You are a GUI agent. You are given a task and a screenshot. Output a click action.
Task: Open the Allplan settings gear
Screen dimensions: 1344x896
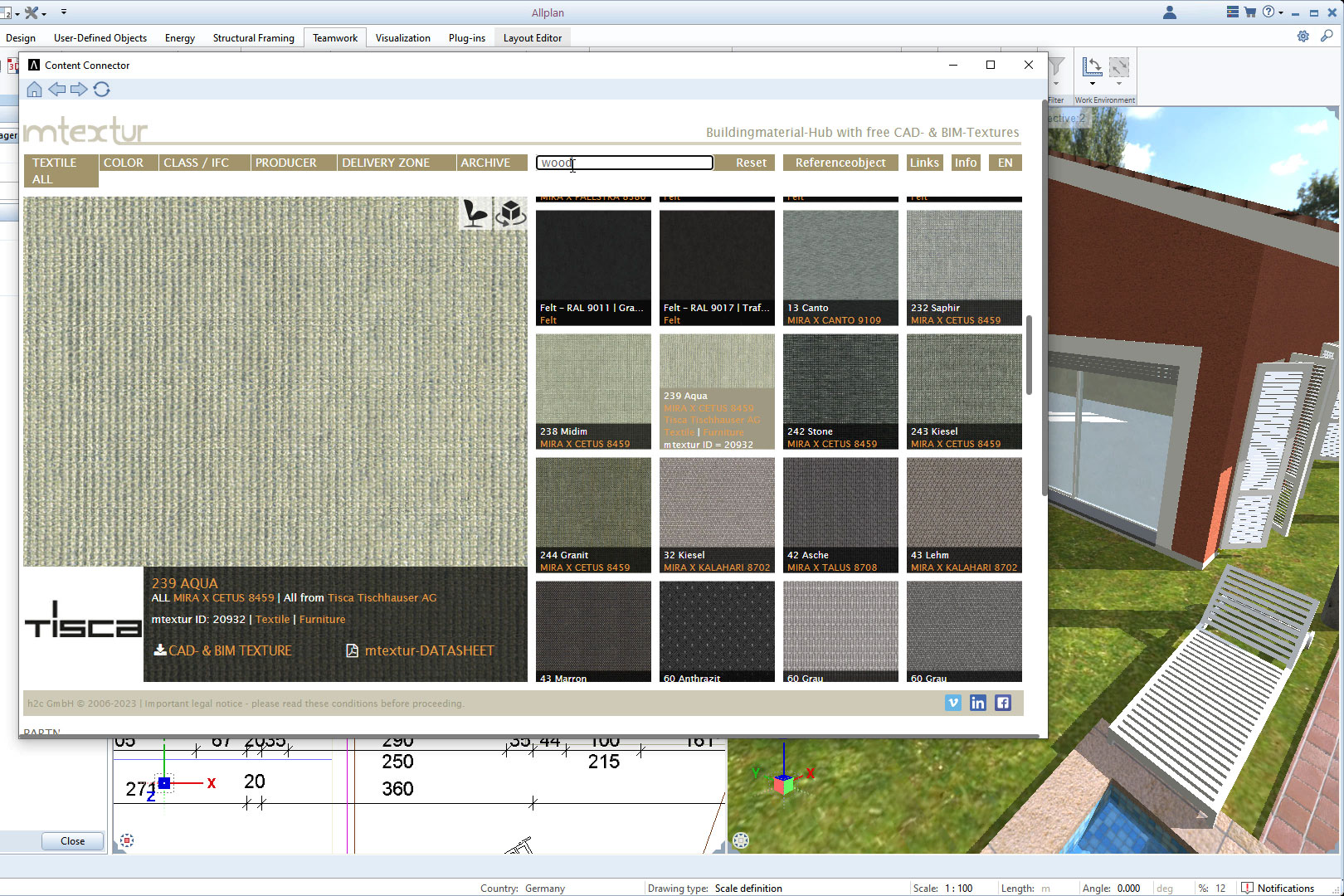tap(1303, 36)
